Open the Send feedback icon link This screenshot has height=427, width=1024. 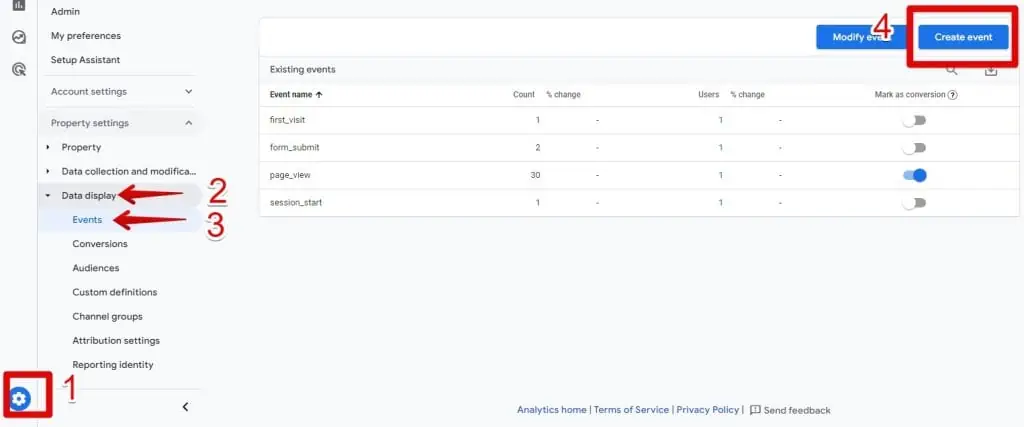[x=755, y=410]
